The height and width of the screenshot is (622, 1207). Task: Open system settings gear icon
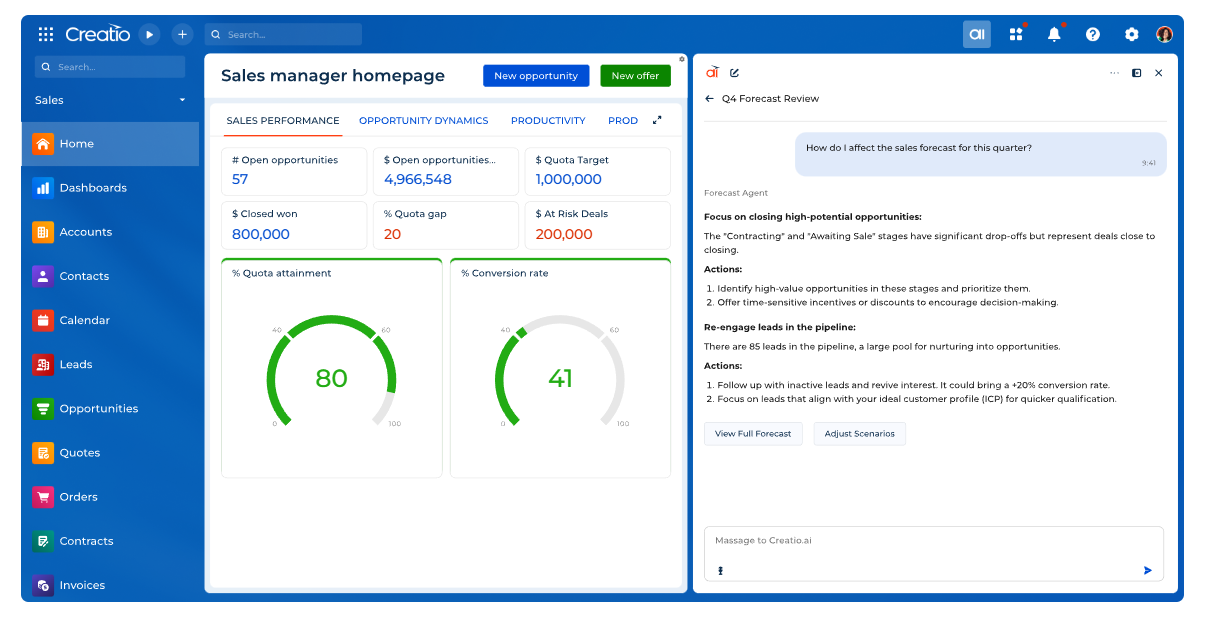(x=1131, y=33)
